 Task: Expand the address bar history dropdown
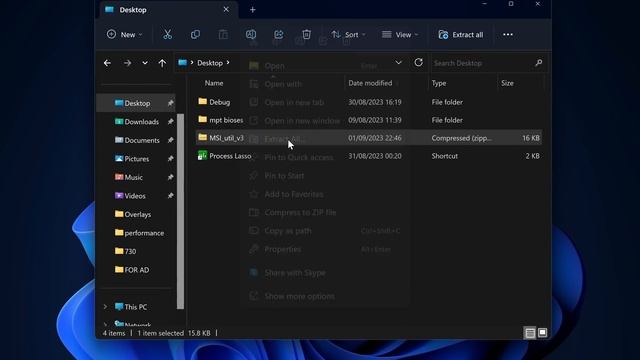point(398,62)
